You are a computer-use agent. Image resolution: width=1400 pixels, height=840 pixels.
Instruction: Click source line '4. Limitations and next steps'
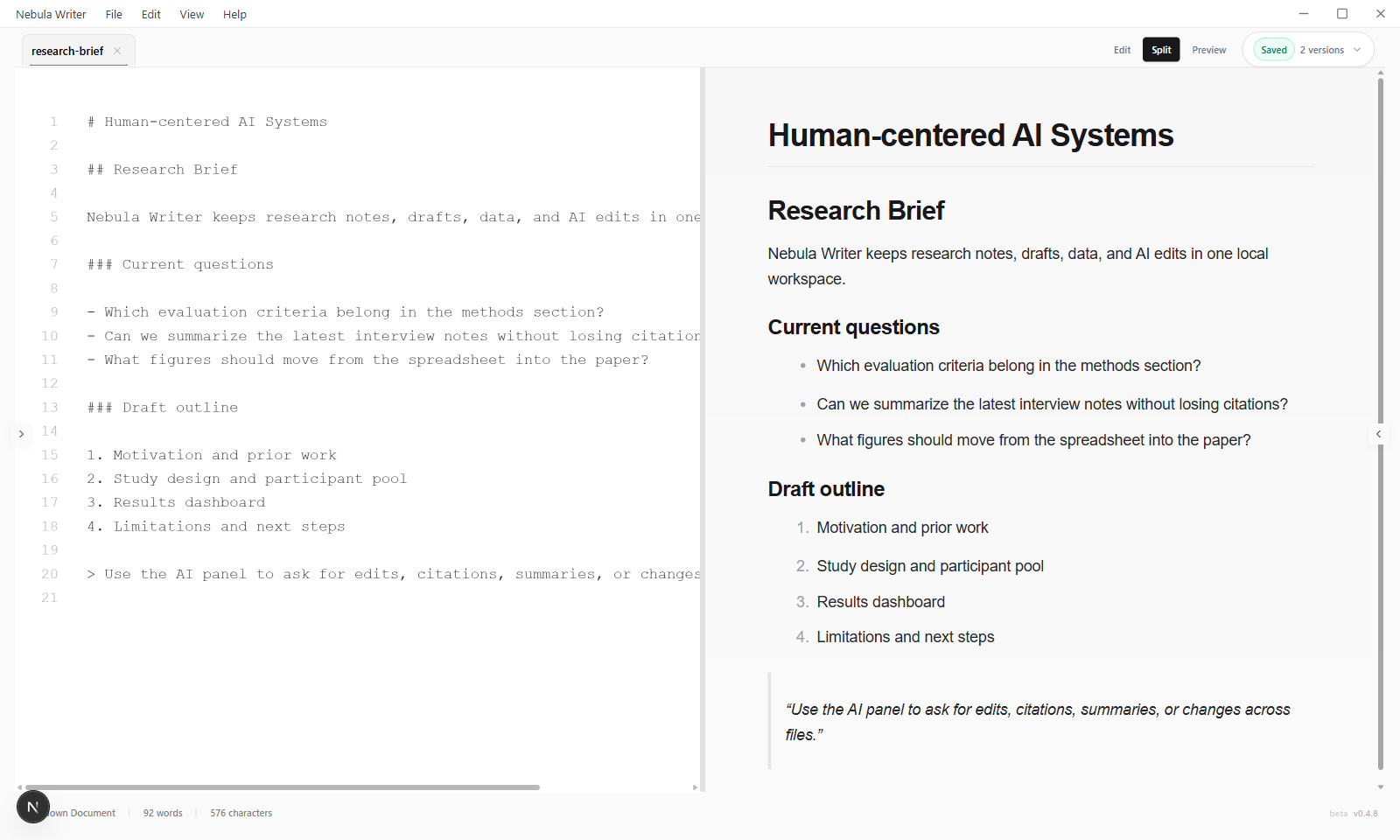215,527
